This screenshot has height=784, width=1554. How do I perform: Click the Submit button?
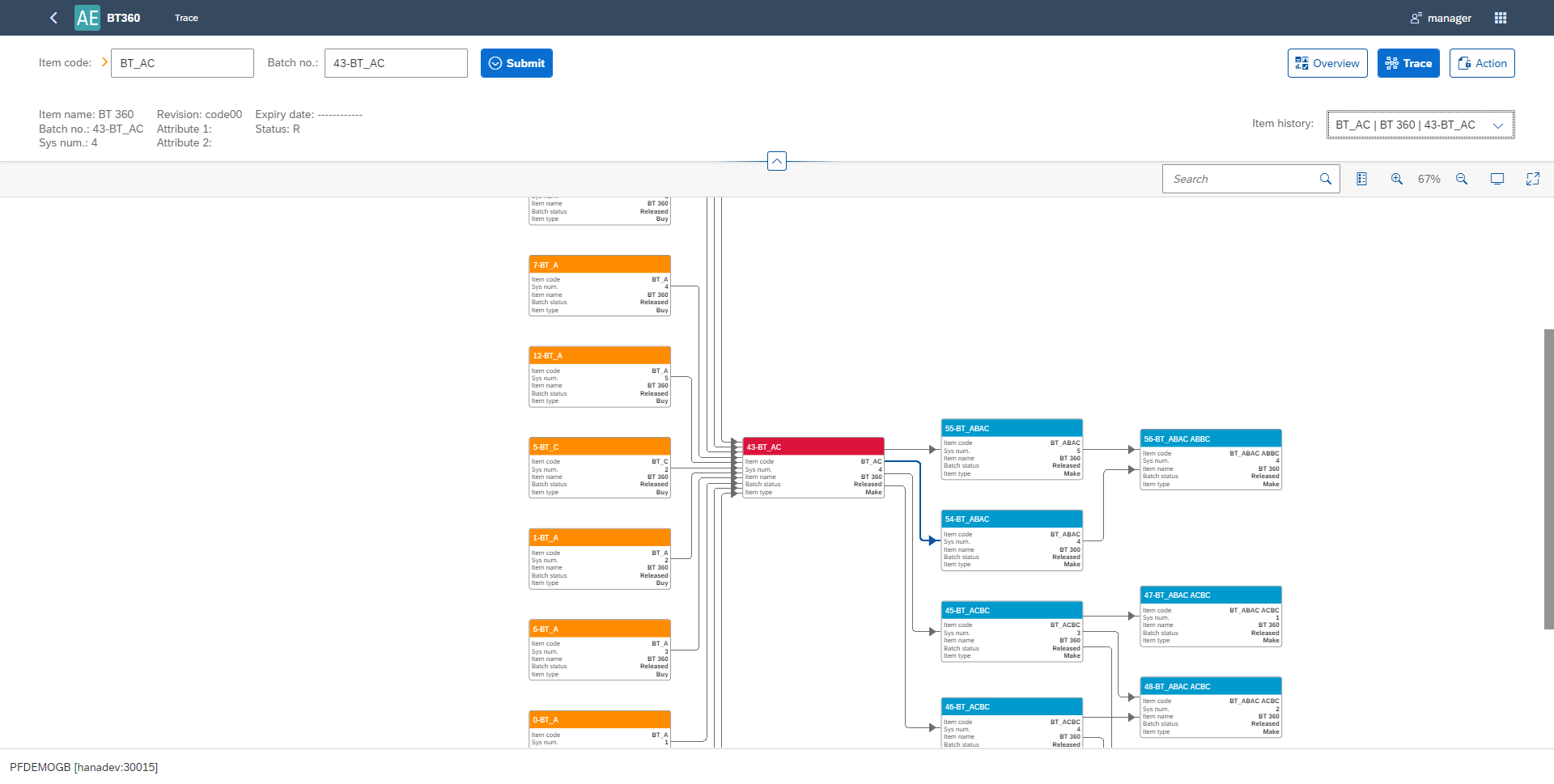click(516, 62)
